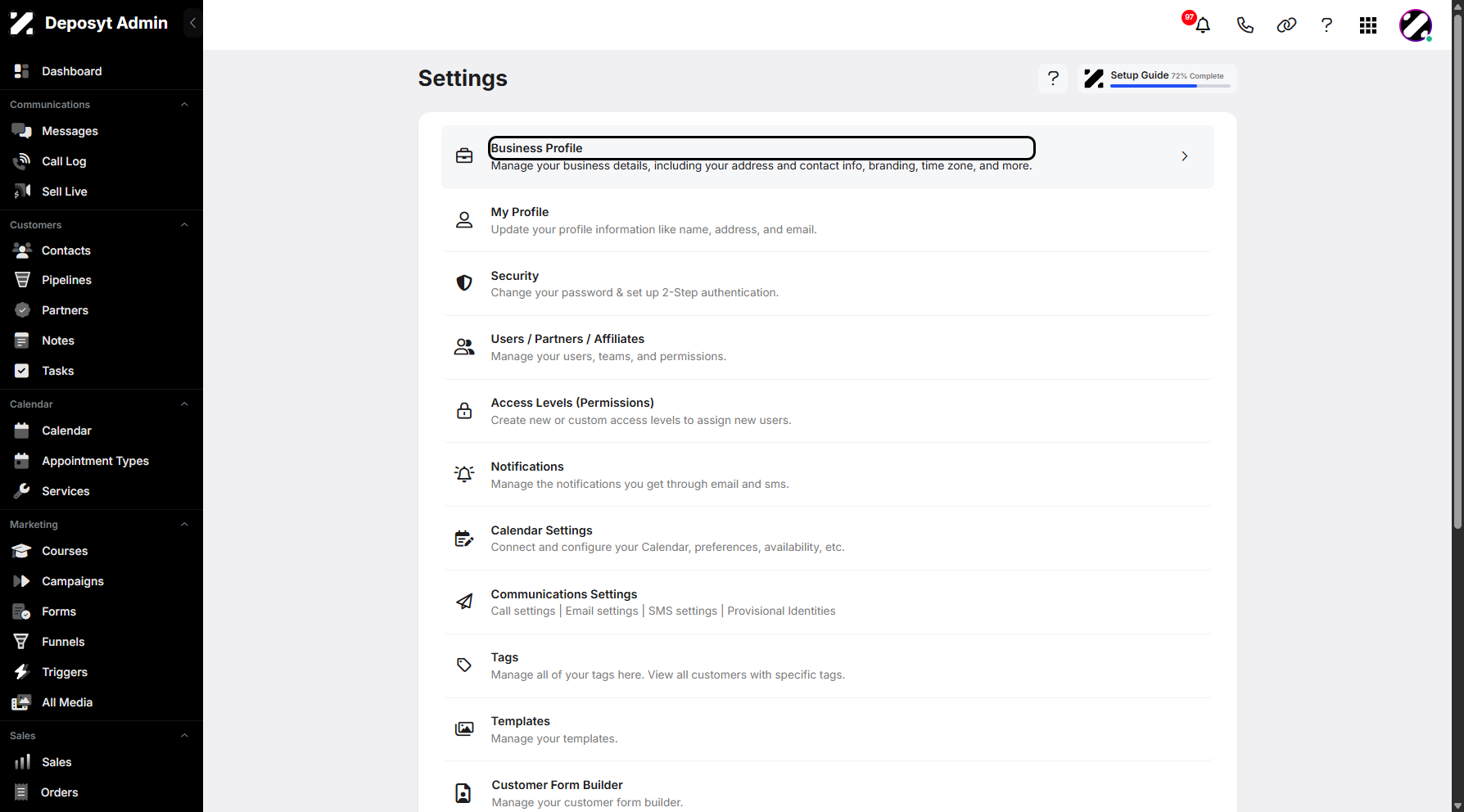Collapse the Sales sidebar section
Screen dimensions: 1464x812
click(184, 736)
